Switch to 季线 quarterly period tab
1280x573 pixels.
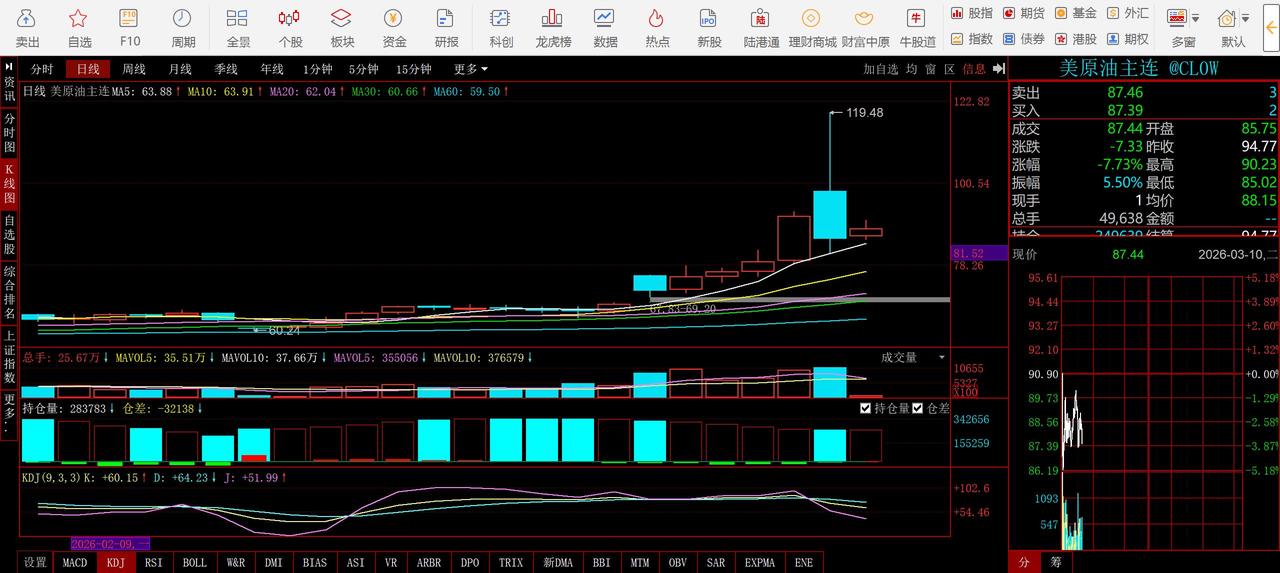point(226,69)
